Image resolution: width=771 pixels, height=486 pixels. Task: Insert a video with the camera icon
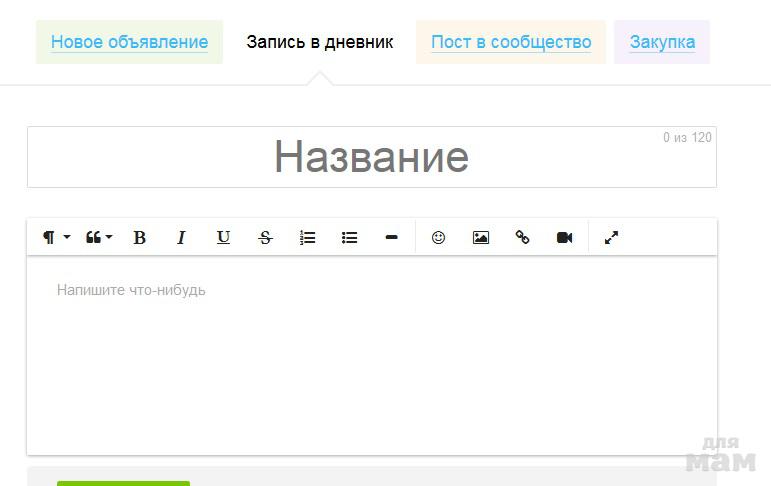click(564, 238)
